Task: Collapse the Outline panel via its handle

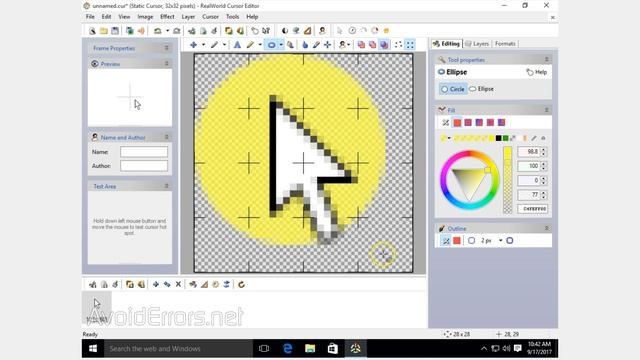Action: coord(547,228)
